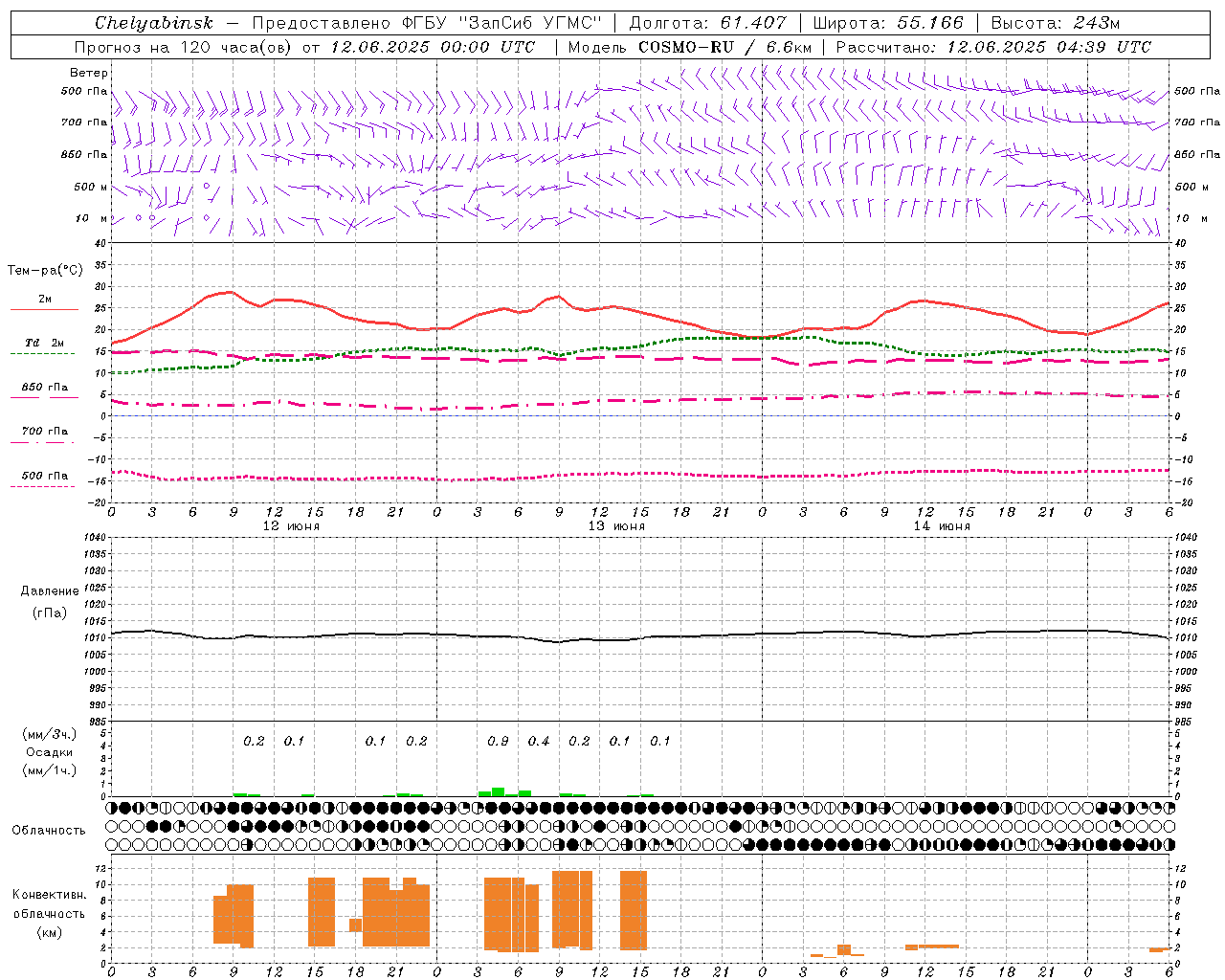Image resolution: width=1225 pixels, height=980 pixels.
Task: Click the "Прогноз на 120 часа(ов)" text
Action: (183, 47)
